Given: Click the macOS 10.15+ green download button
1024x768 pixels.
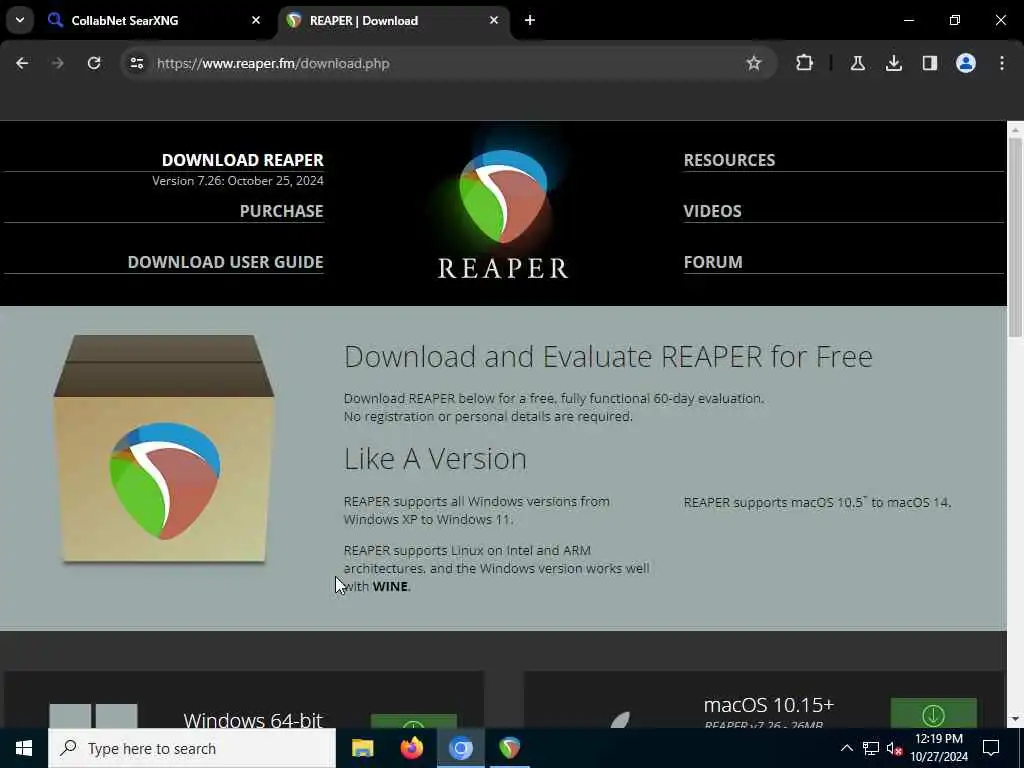Looking at the screenshot, I should pos(933,713).
